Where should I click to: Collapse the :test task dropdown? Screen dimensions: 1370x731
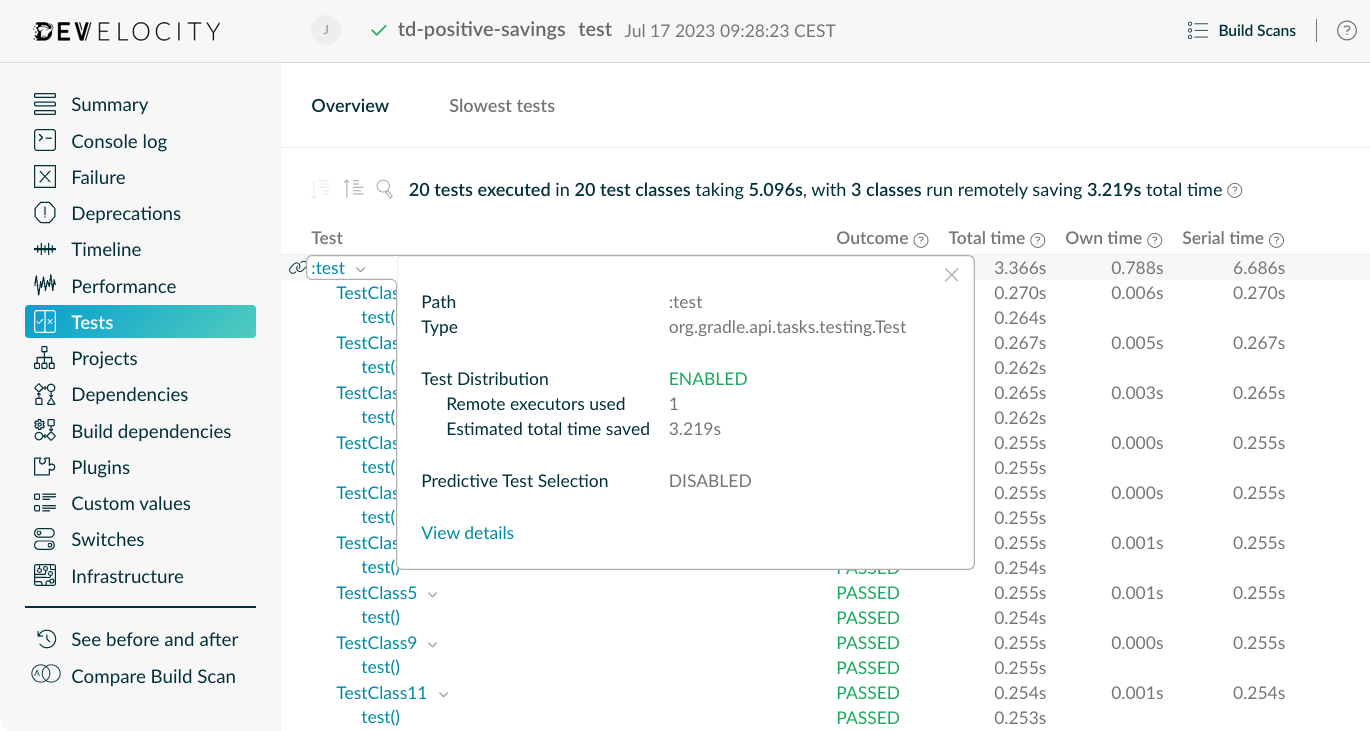[x=359, y=268]
